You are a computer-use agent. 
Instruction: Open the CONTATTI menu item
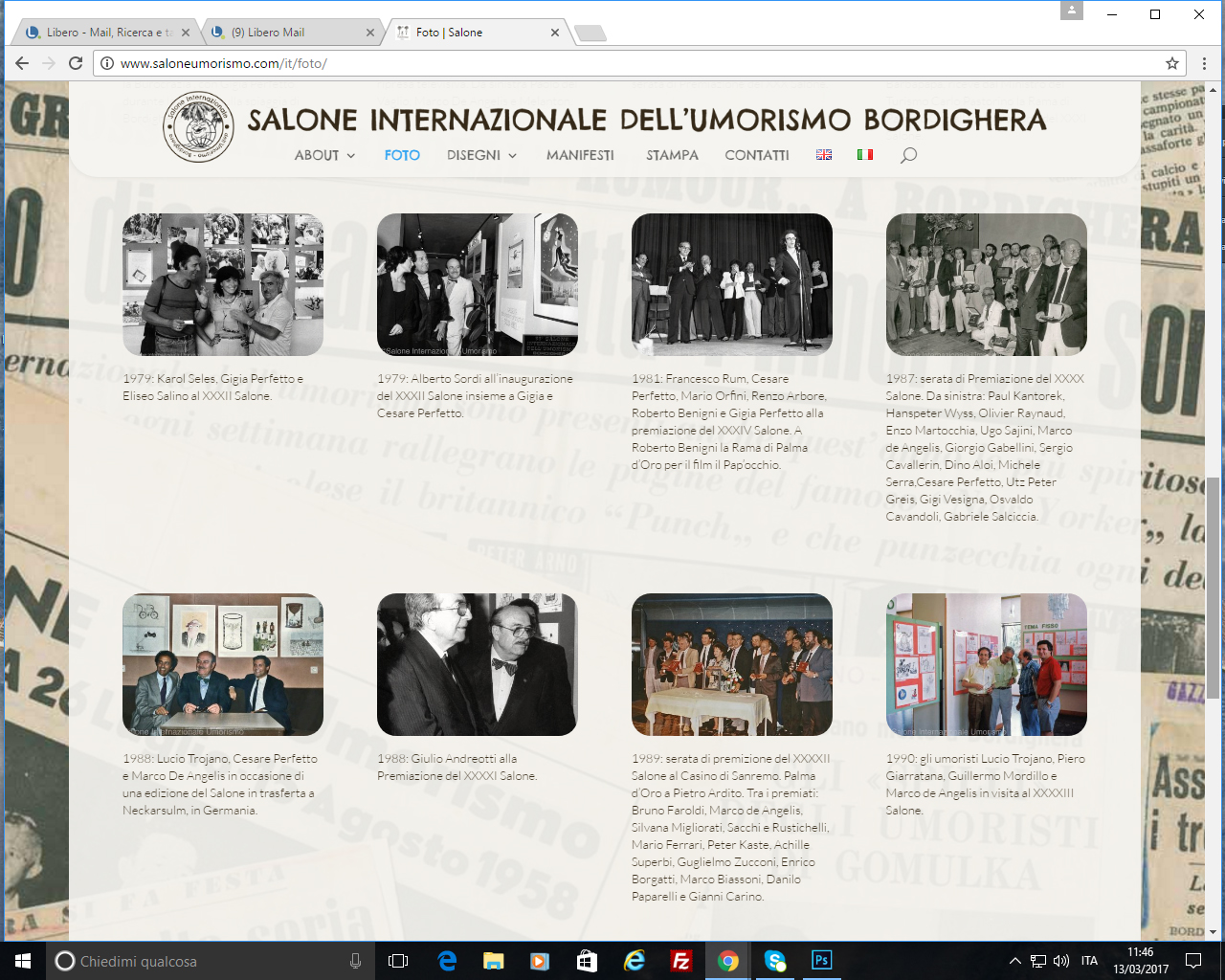(757, 155)
